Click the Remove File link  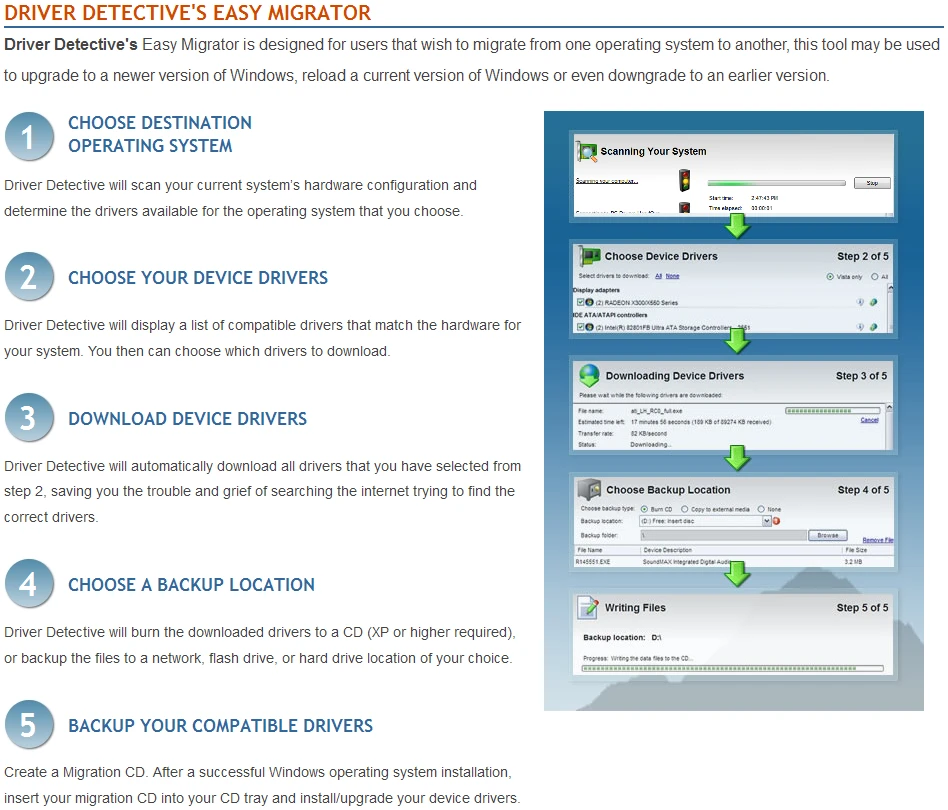pyautogui.click(x=877, y=540)
